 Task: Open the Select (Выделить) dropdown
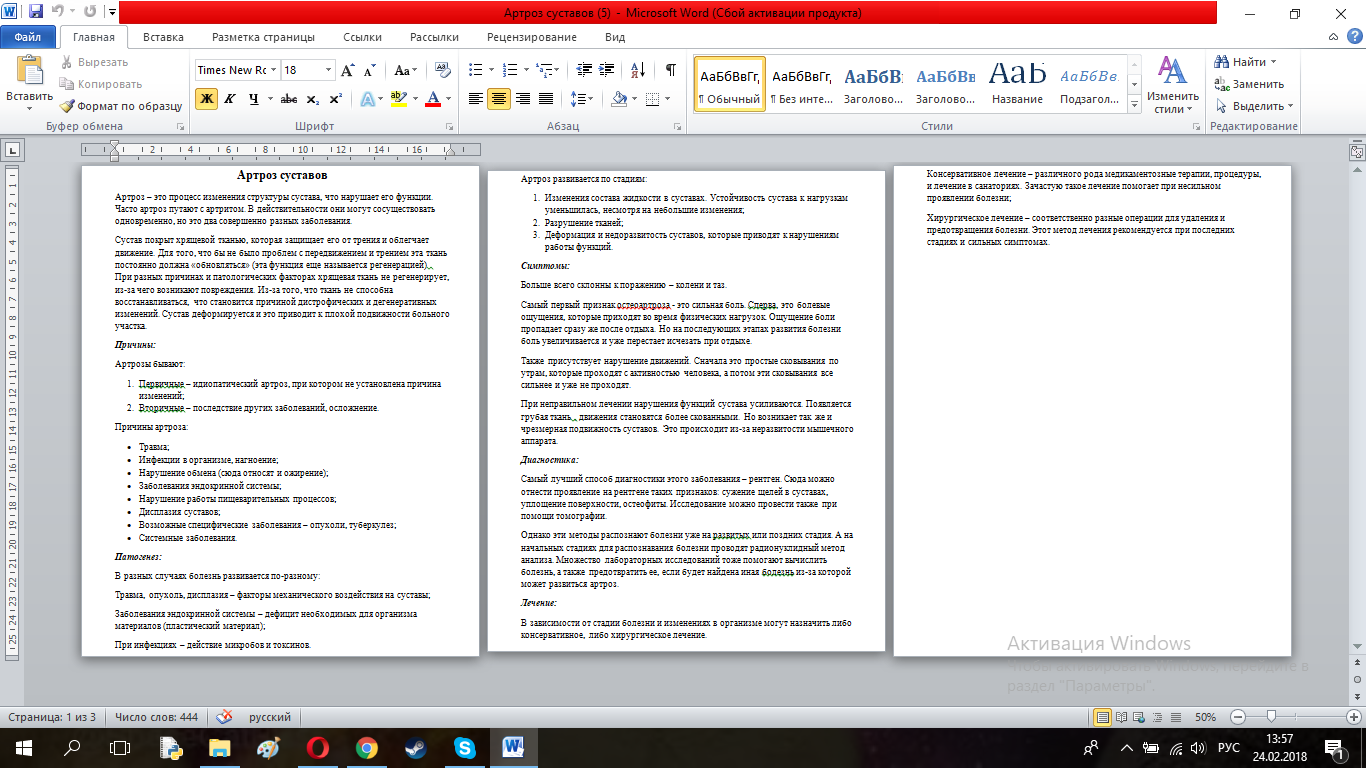tap(1255, 106)
